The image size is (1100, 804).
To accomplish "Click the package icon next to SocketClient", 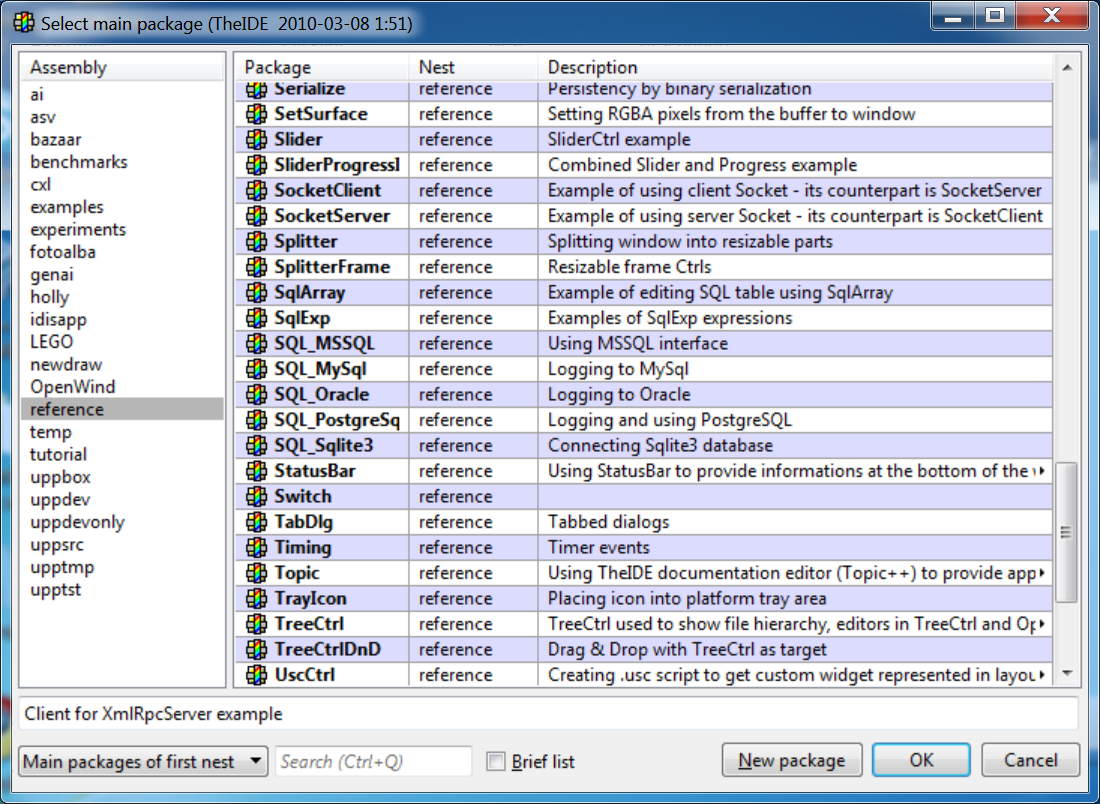I will point(256,190).
